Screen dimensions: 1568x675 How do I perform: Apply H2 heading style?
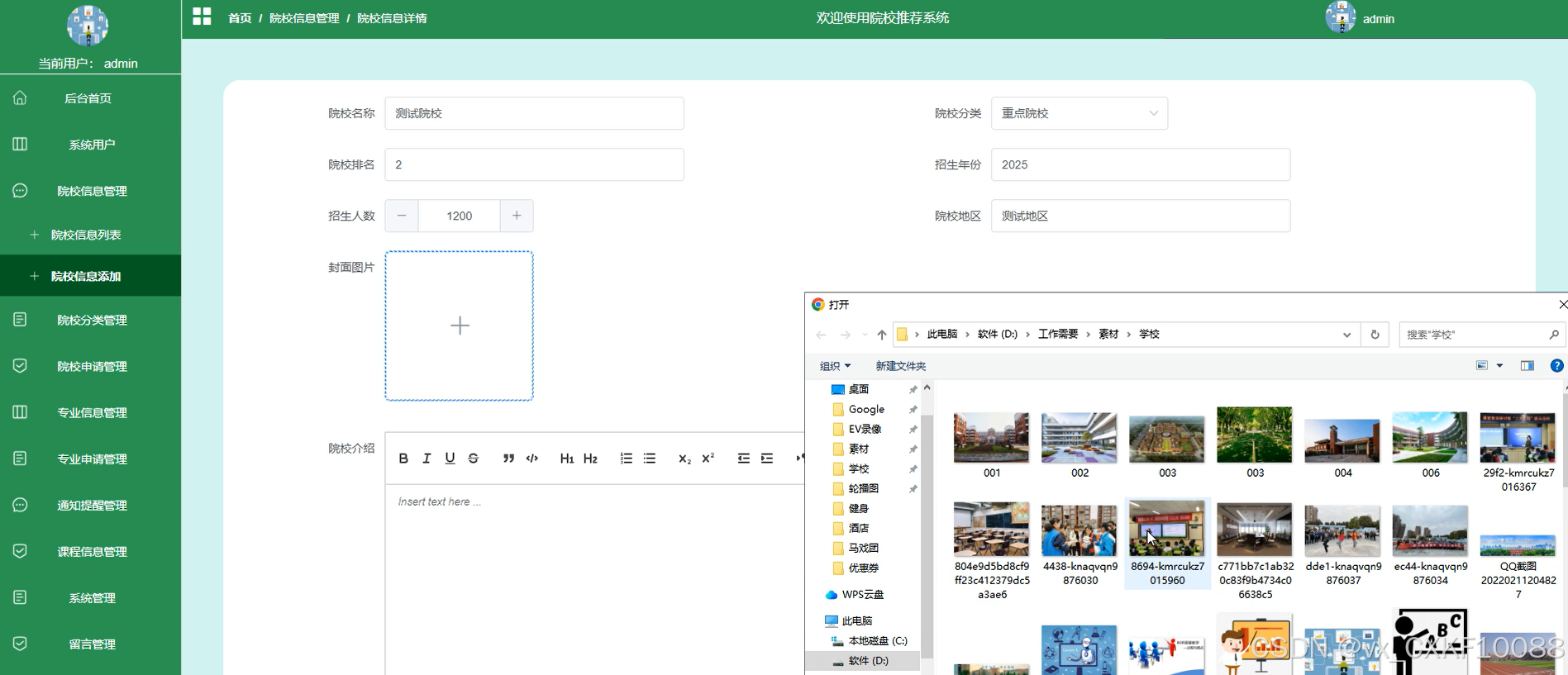click(590, 459)
